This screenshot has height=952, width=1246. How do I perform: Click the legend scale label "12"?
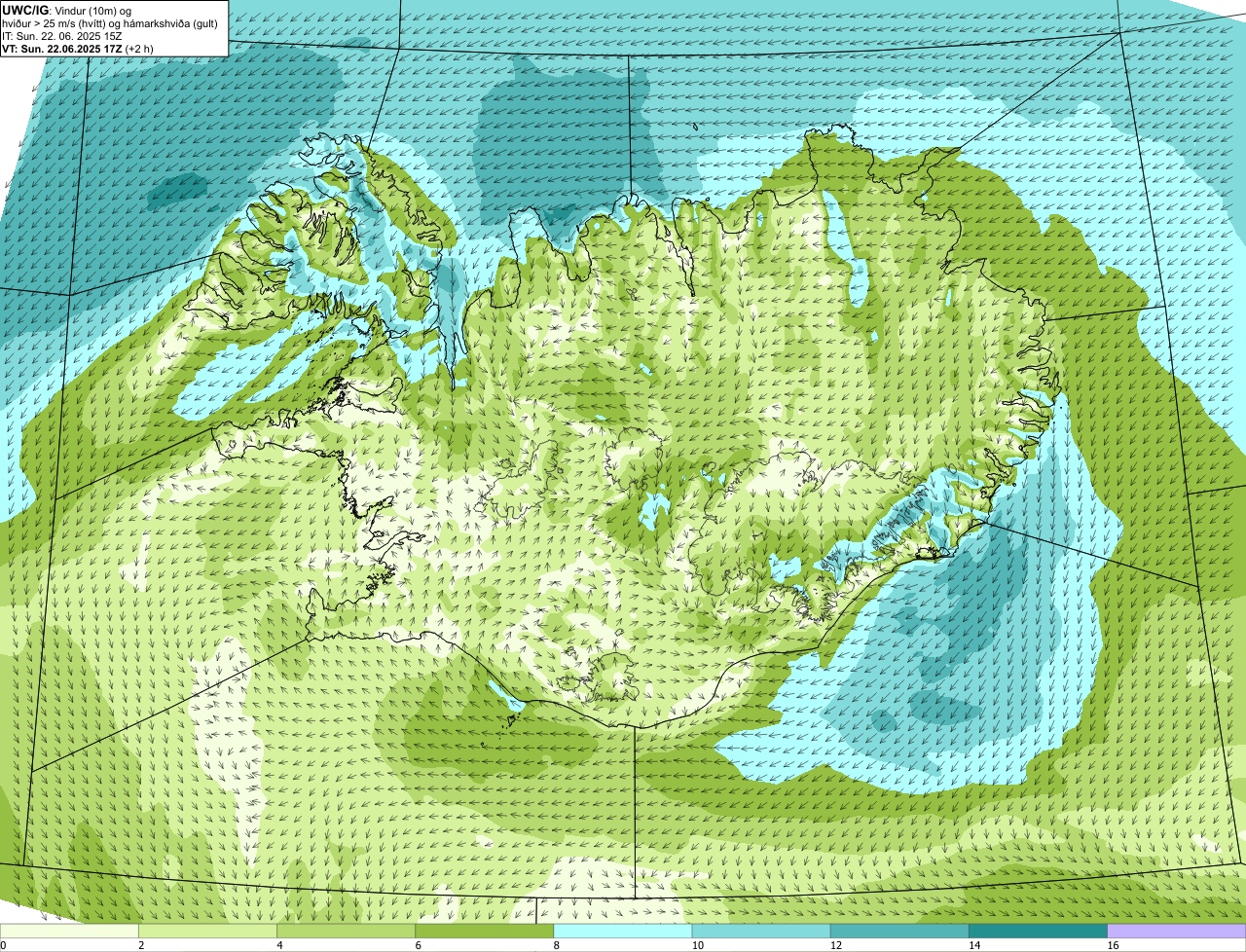835,945
